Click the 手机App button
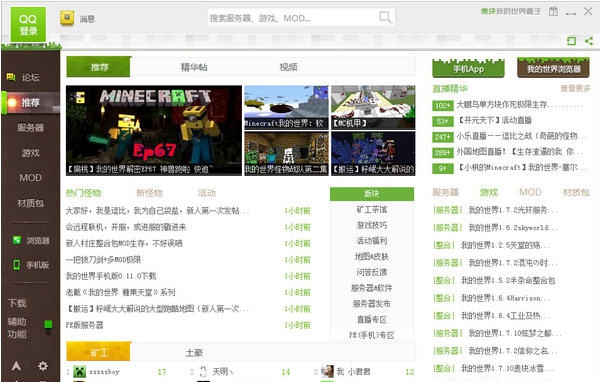The image size is (600, 382). pyautogui.click(x=468, y=68)
